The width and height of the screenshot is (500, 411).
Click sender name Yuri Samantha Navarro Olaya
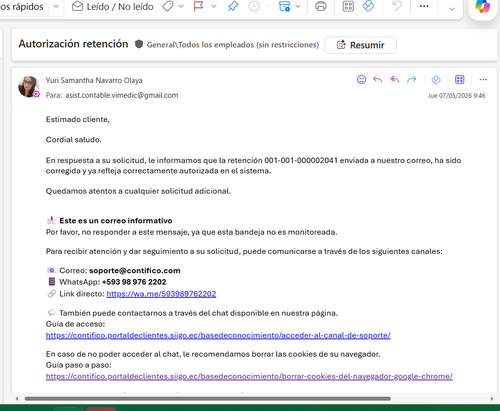click(94, 80)
